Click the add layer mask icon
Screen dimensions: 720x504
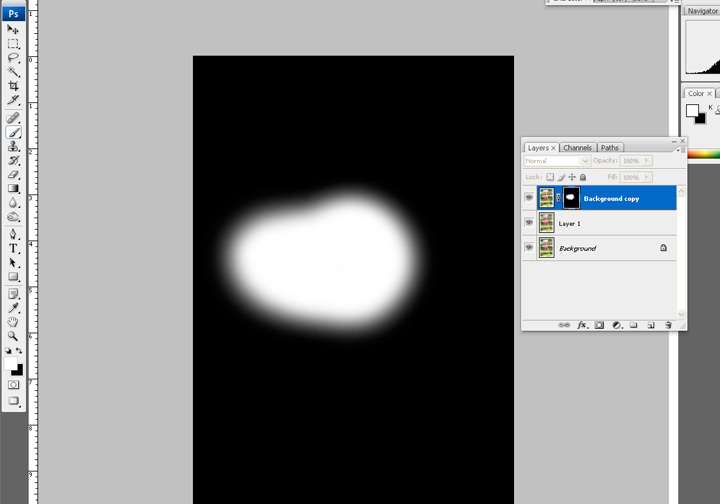point(599,325)
